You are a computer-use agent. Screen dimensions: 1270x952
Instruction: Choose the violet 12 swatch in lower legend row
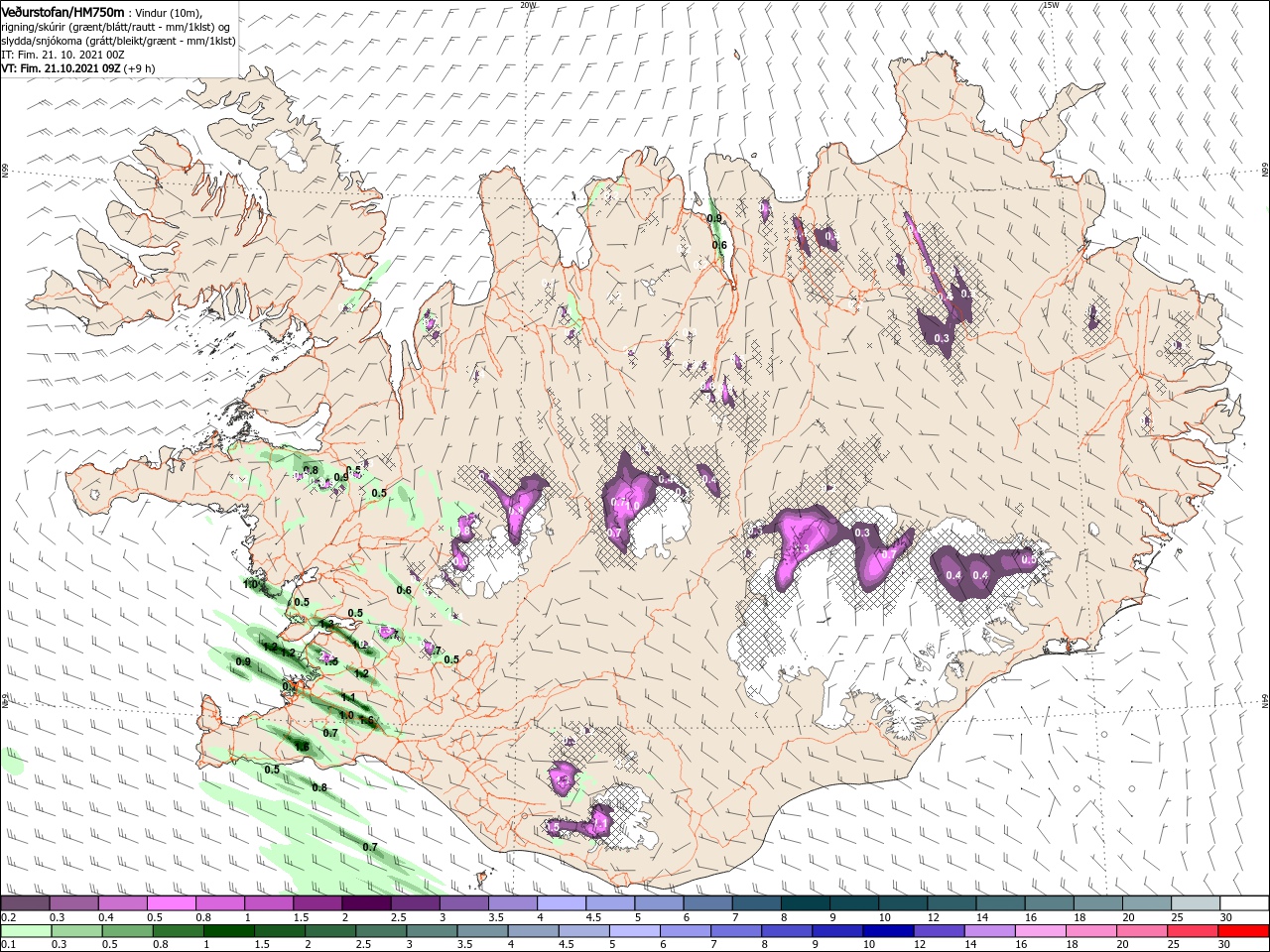pyautogui.click(x=939, y=931)
